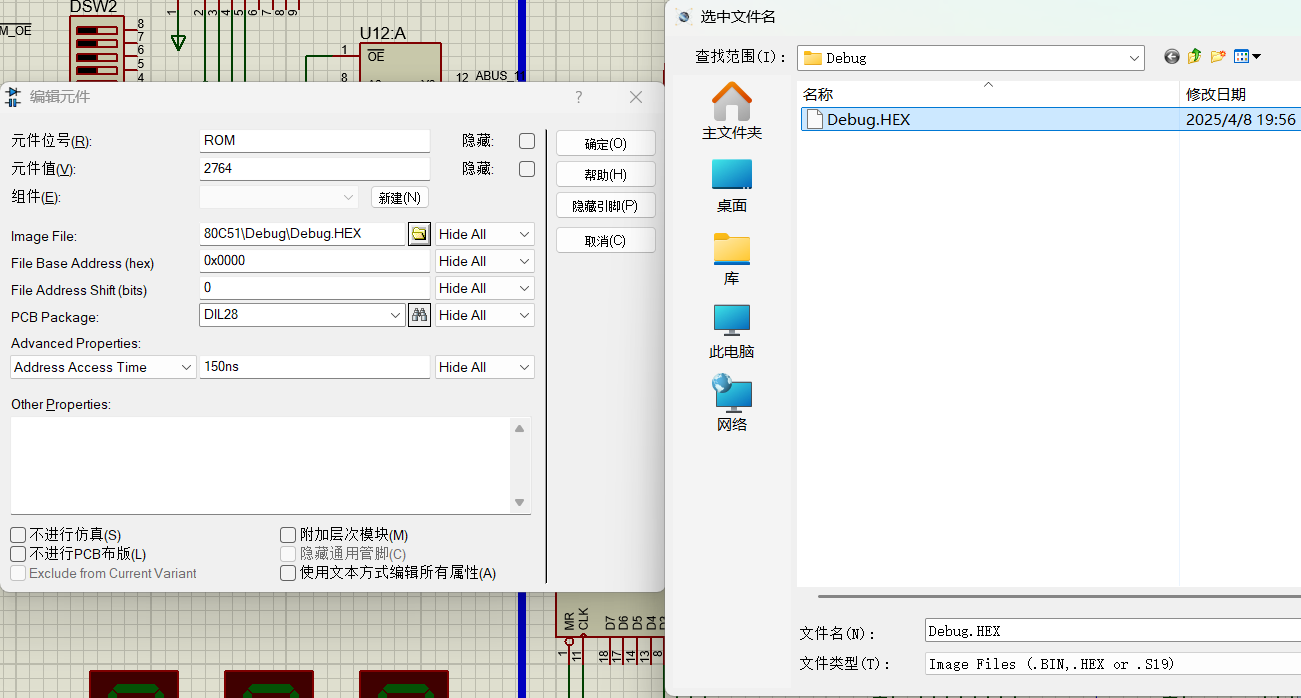Go back using file dialog back arrow
The width and height of the screenshot is (1301, 698).
click(x=1172, y=57)
